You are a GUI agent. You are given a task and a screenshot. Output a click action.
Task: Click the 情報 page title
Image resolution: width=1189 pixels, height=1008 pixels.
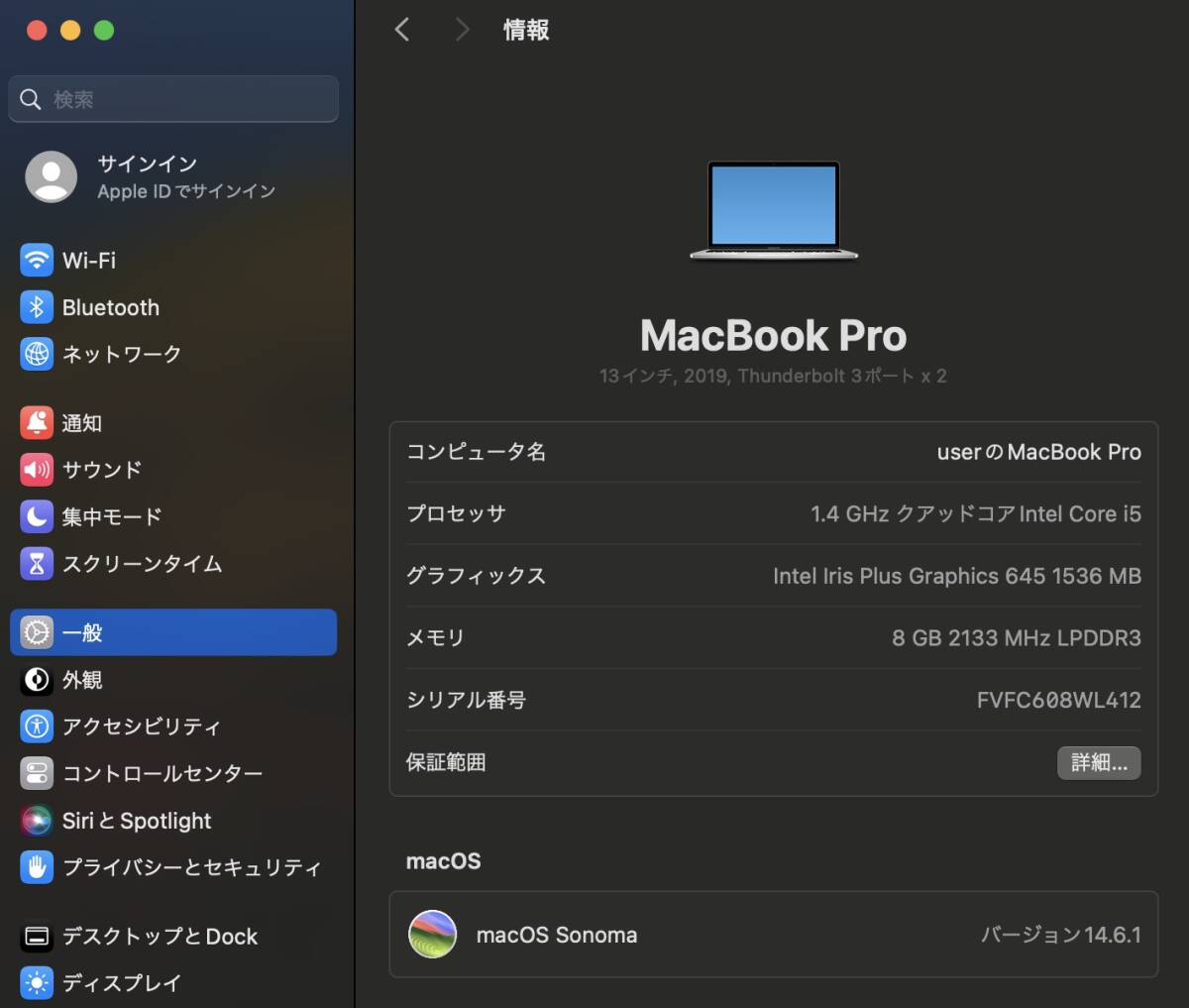coord(526,30)
